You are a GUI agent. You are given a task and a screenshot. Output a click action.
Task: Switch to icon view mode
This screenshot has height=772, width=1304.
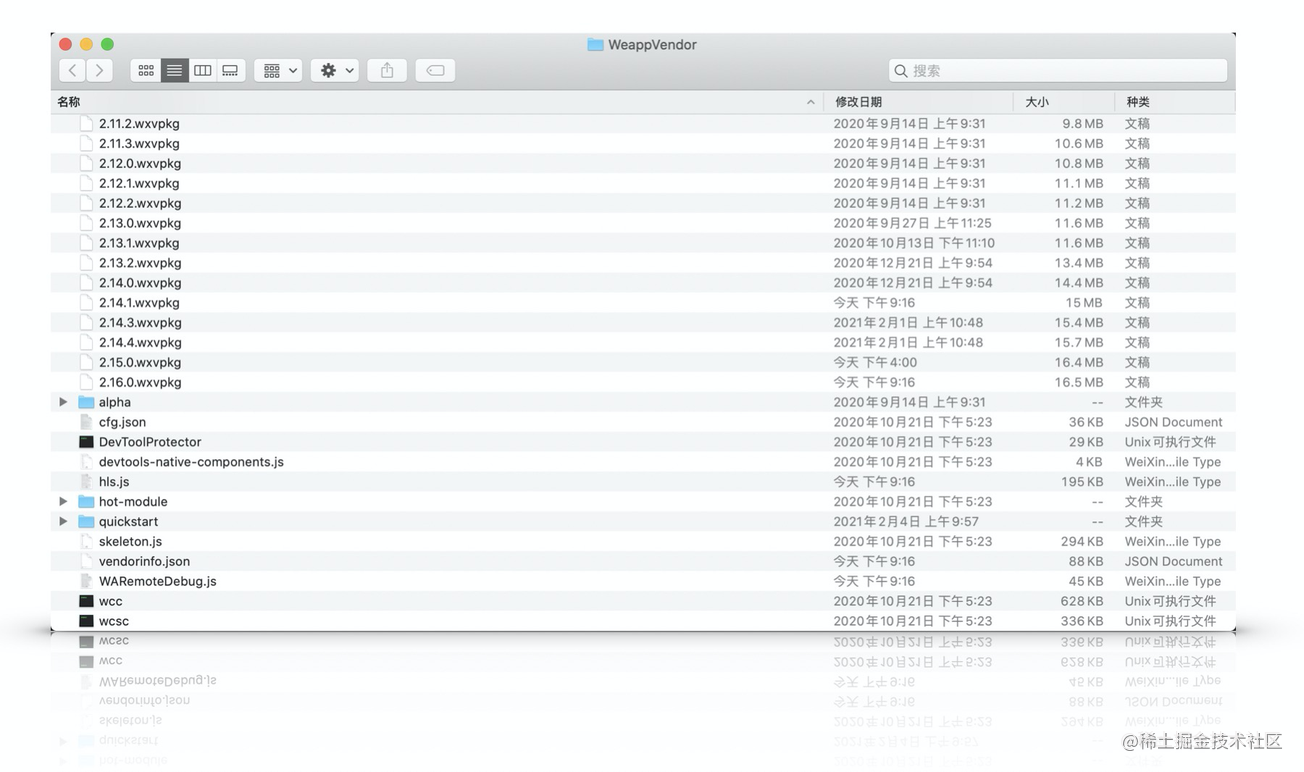point(146,70)
